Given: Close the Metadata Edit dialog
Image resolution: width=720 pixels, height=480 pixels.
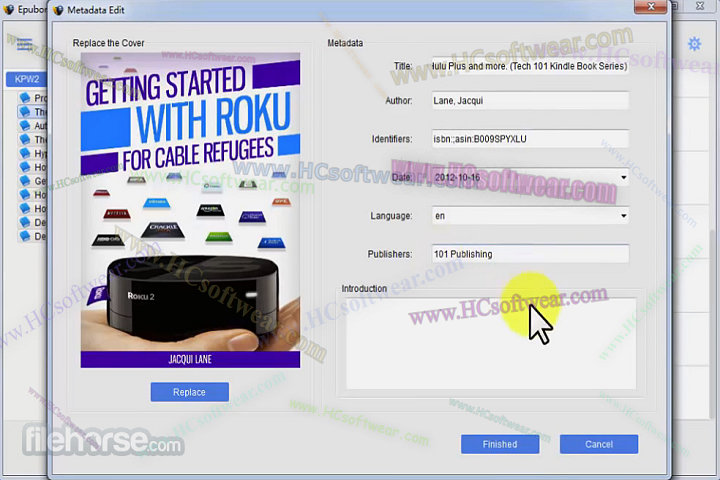Looking at the screenshot, I should click(651, 9).
